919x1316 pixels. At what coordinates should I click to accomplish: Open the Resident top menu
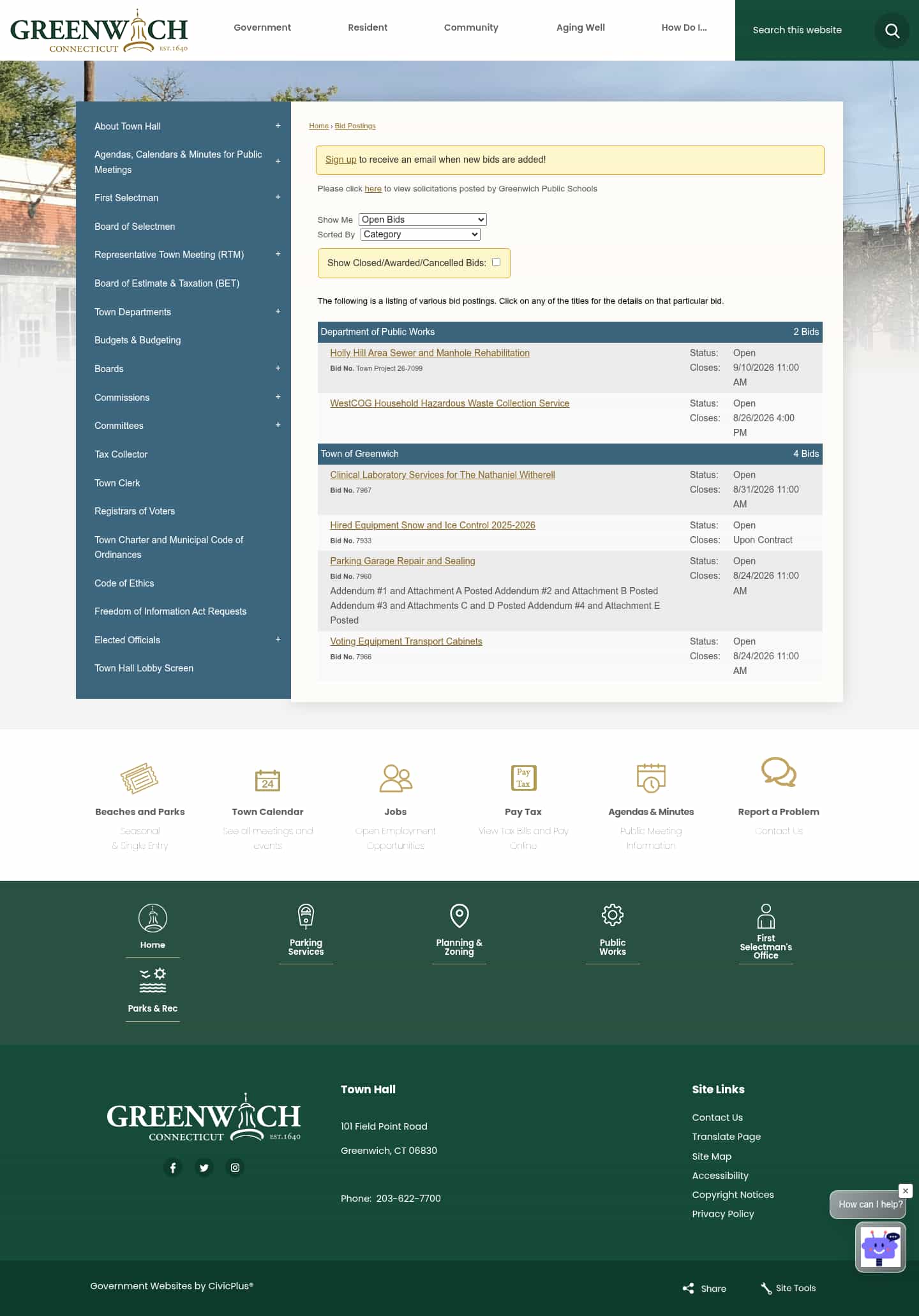click(368, 27)
